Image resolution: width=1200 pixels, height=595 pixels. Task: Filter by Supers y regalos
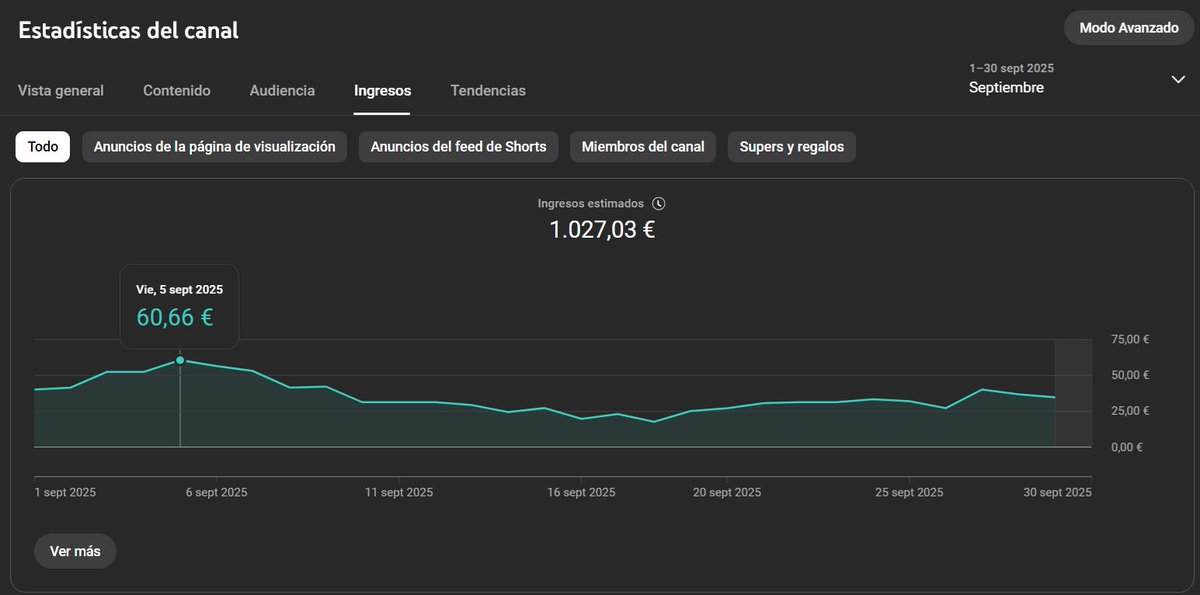792,146
